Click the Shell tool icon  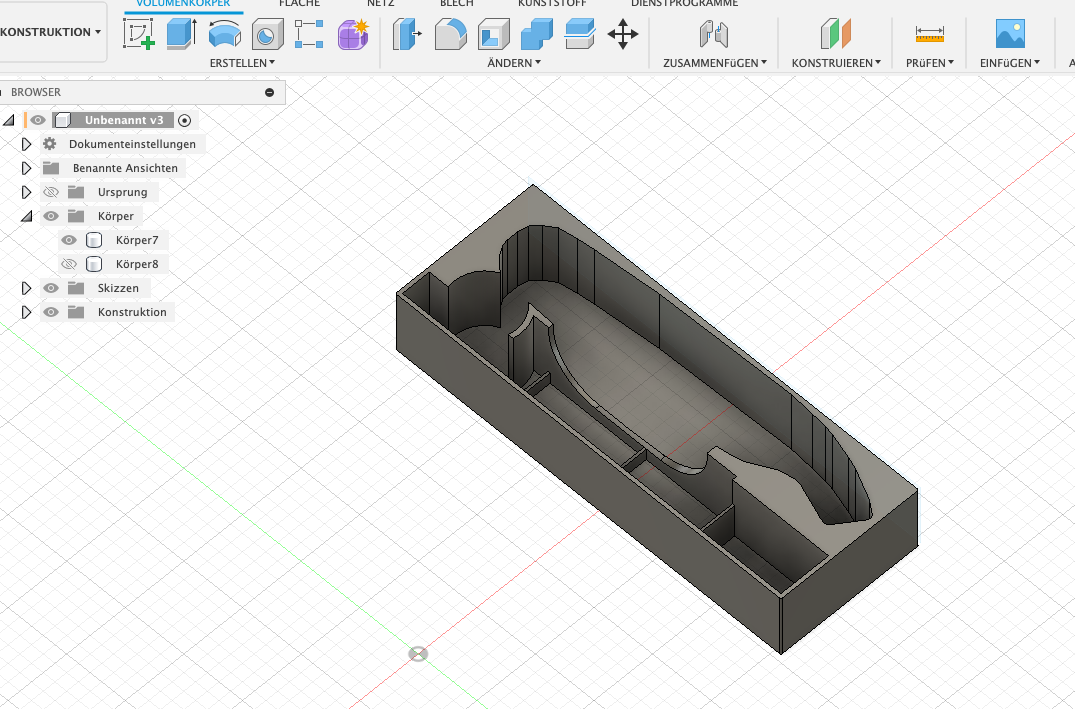493,35
